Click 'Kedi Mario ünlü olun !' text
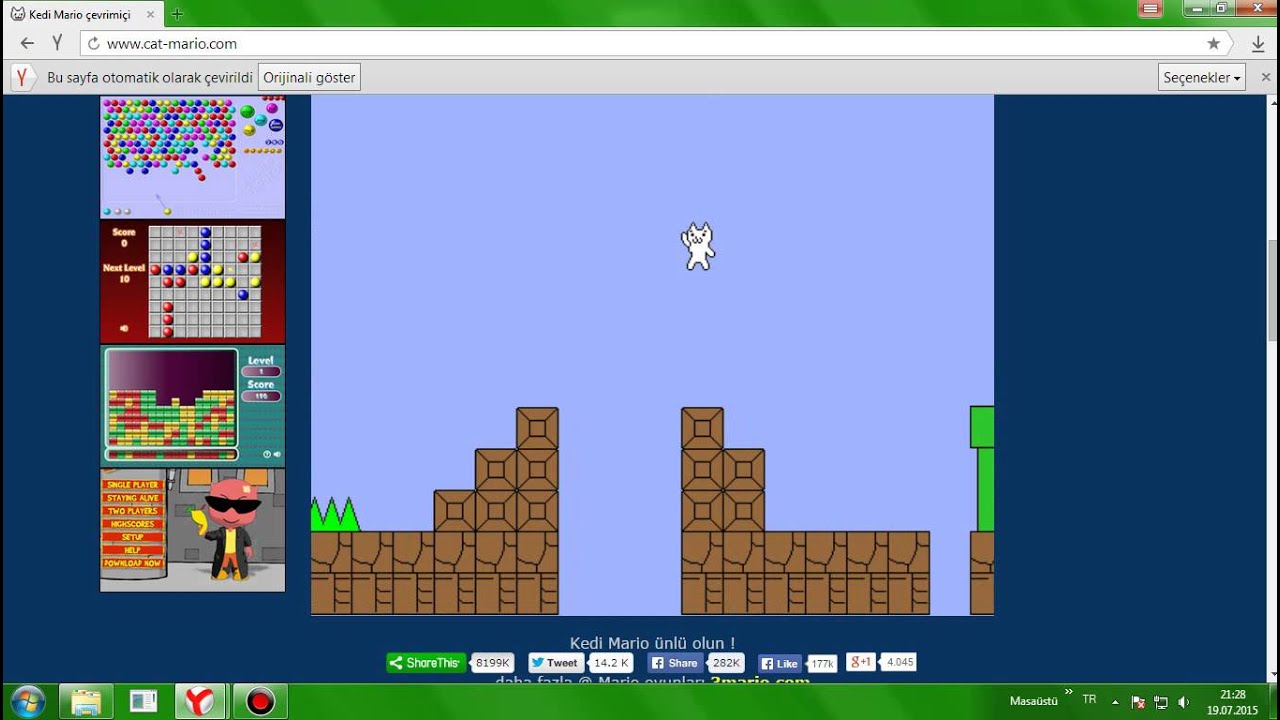The height and width of the screenshot is (720, 1280). point(652,643)
